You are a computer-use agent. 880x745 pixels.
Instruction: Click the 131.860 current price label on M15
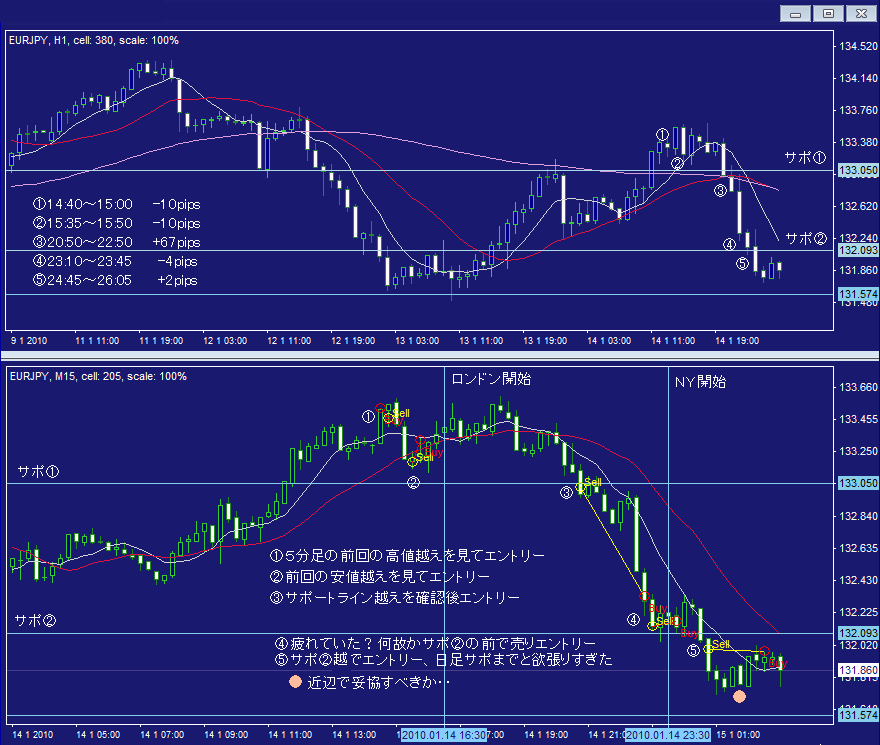point(858,670)
